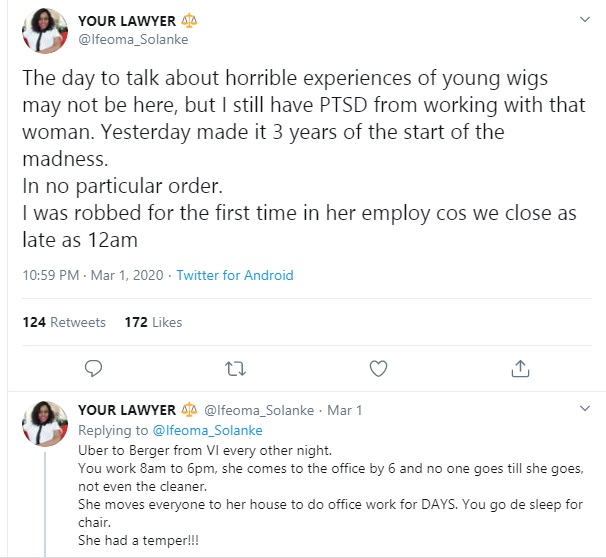
Task: Click the scales emoji beside main name
Action: (x=187, y=21)
